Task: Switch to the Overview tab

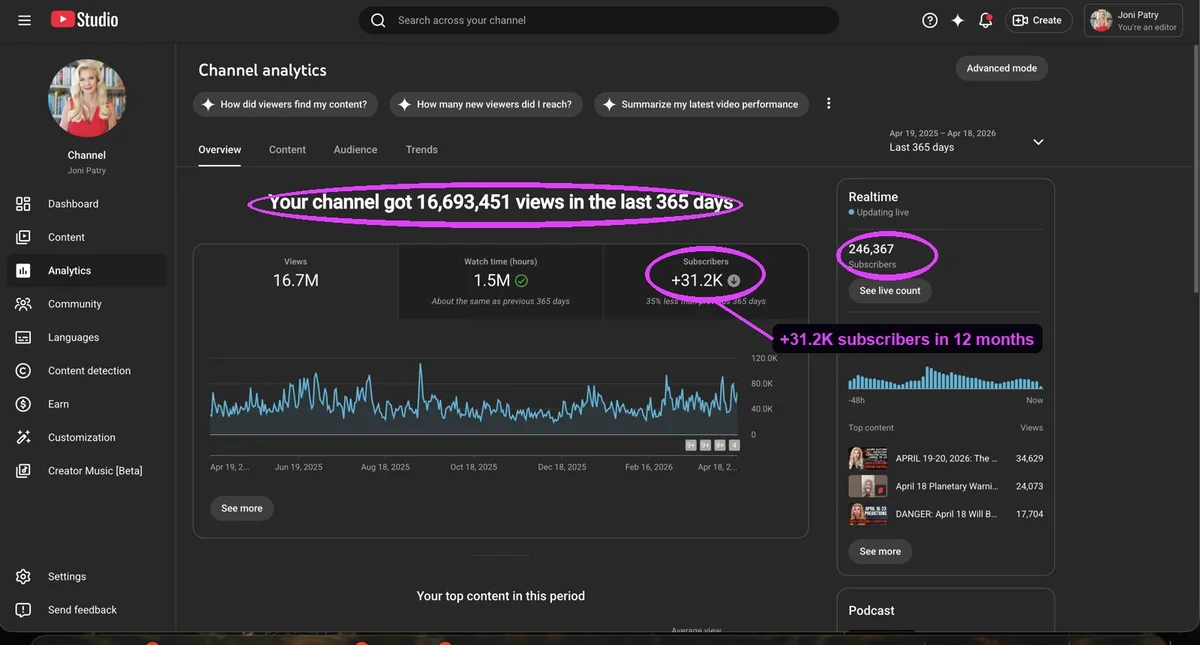Action: pos(219,150)
